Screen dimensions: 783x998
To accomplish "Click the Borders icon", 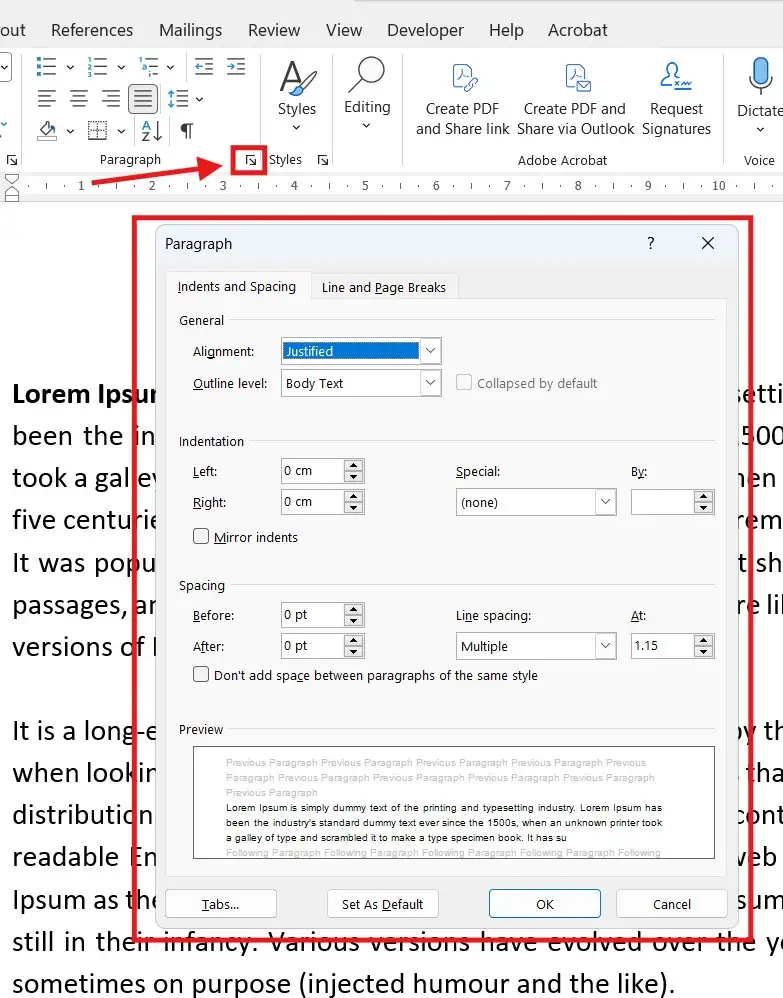I will [x=97, y=130].
